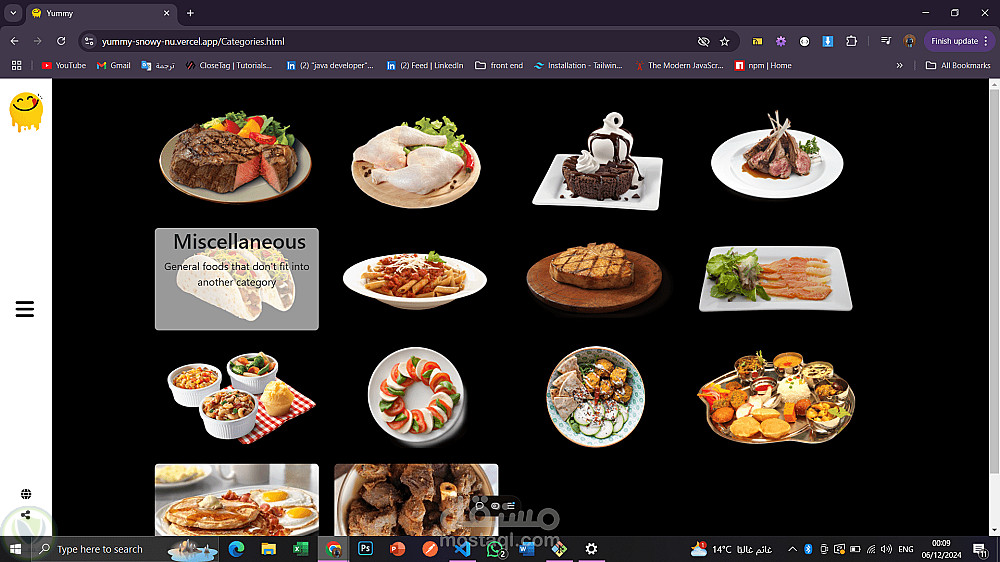This screenshot has width=1000, height=562.
Task: Close the Yummy tab
Action: (166, 13)
